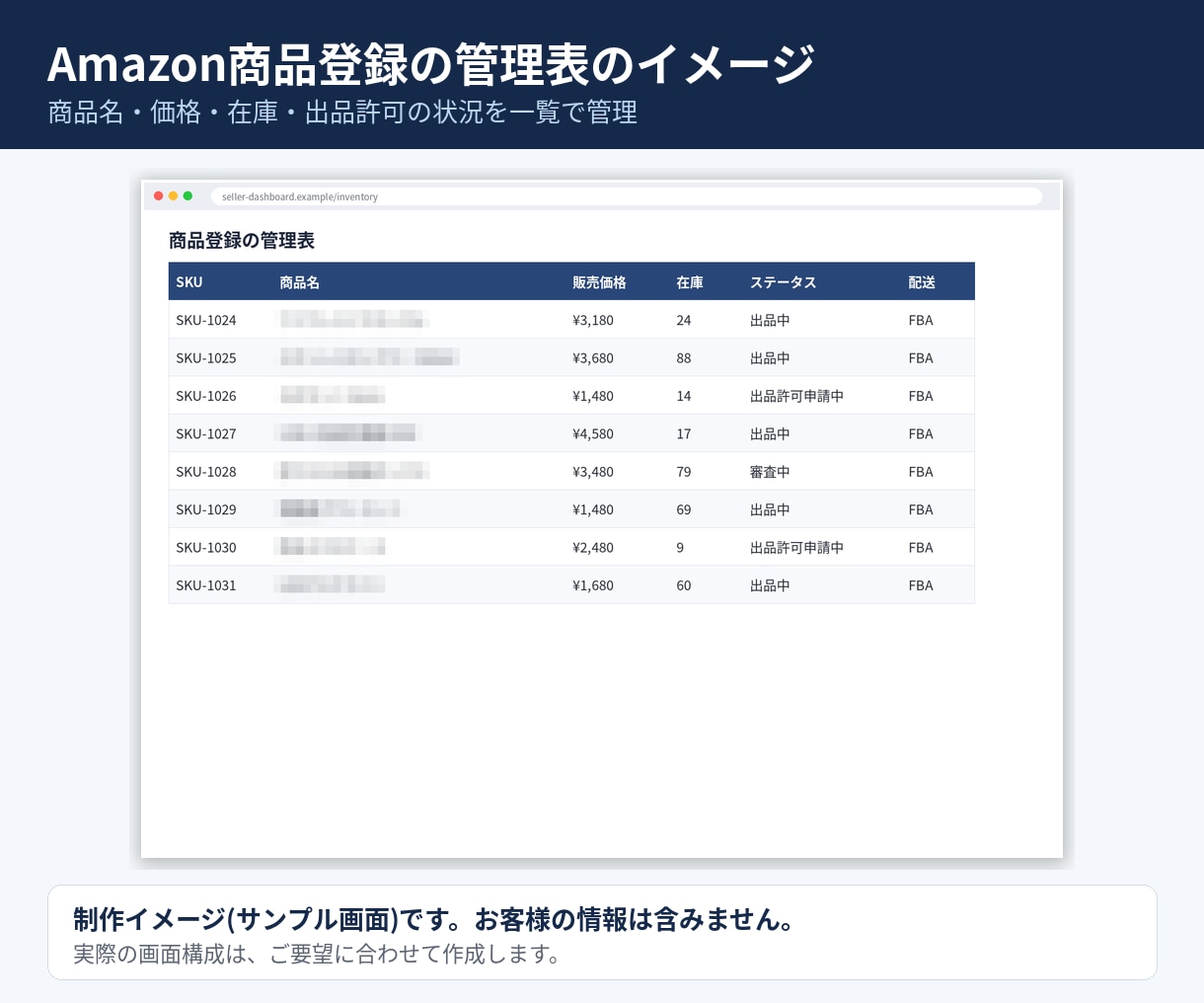Image resolution: width=1204 pixels, height=1003 pixels.
Task: Focus the seller-dashboard.example/inventory address bar
Action: 627,196
